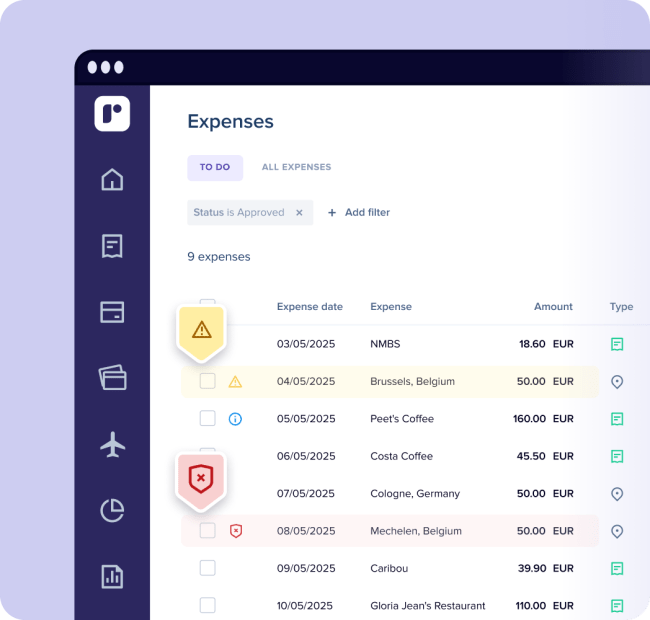The height and width of the screenshot is (620, 650).
Task: Tick the checkbox for Brussels, Belgium expense
Action: [207, 381]
